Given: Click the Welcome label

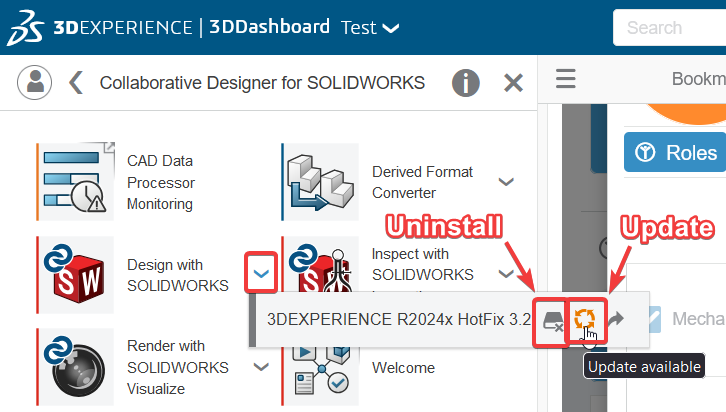Looking at the screenshot, I should pyautogui.click(x=403, y=368).
